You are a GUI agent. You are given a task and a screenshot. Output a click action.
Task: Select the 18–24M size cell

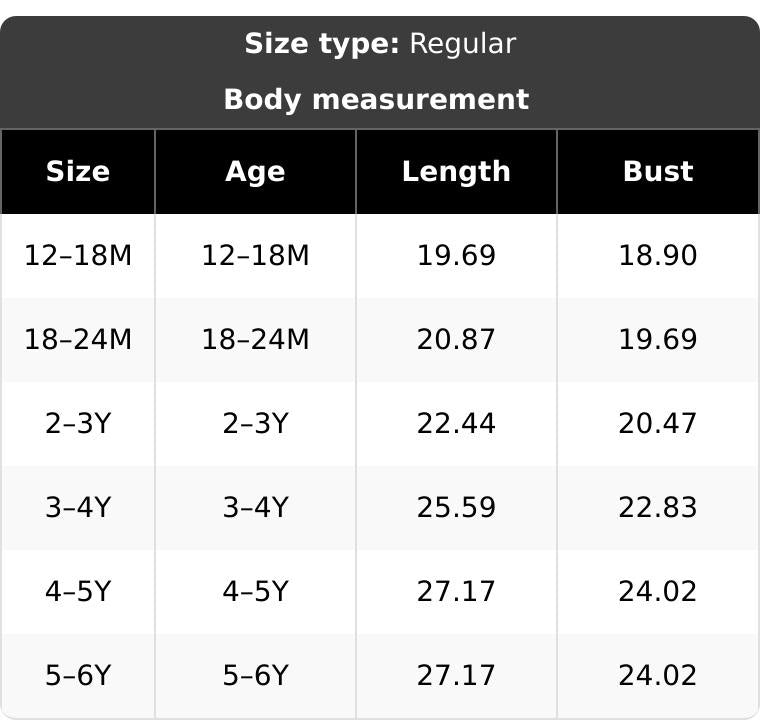click(78, 339)
